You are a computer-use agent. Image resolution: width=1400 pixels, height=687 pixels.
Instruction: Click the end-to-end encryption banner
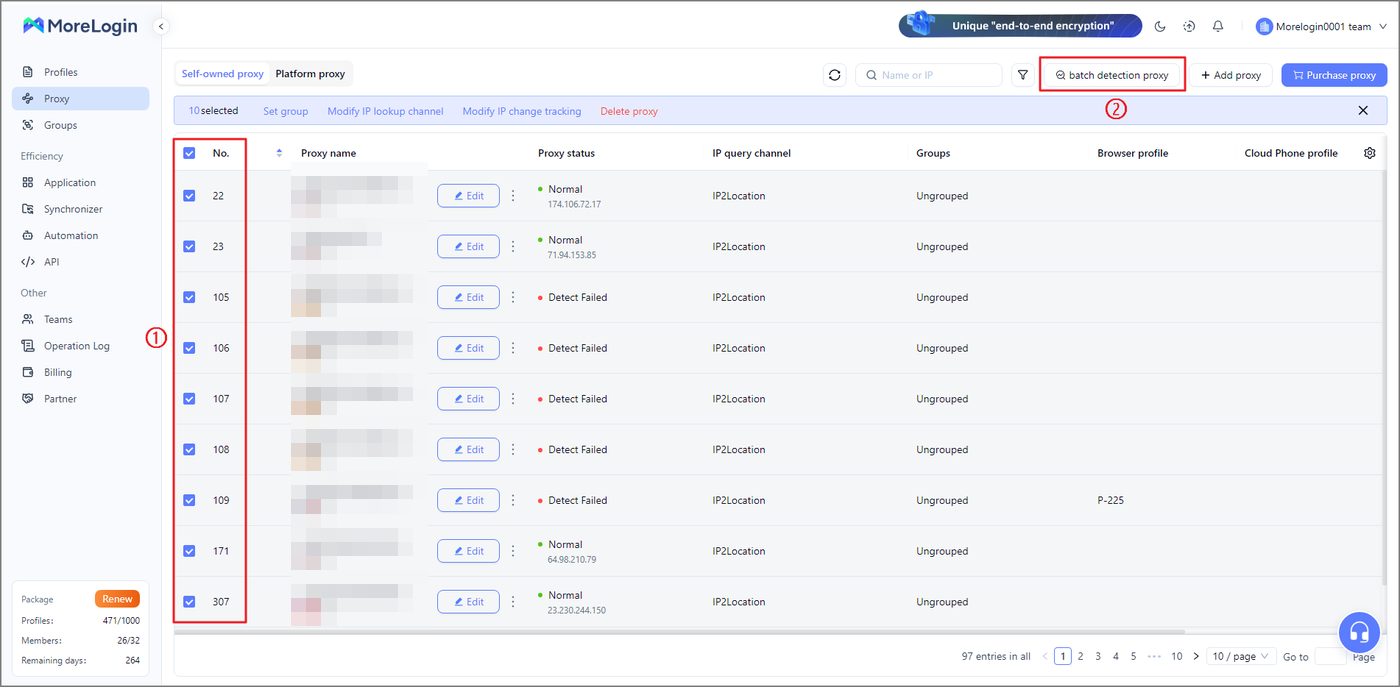(x=1020, y=26)
